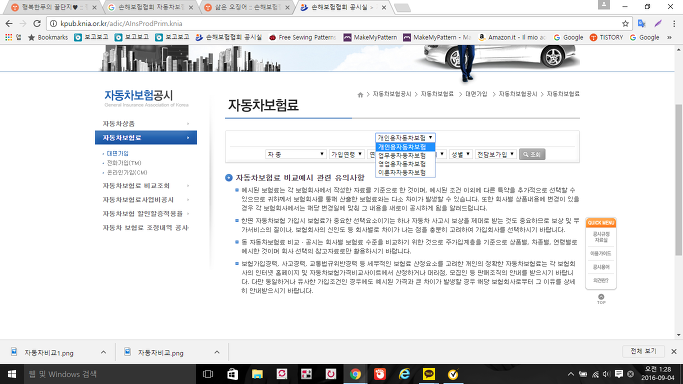Open the first MakeMyPattern bookmark
This screenshot has width=683, height=384.
click(370, 37)
